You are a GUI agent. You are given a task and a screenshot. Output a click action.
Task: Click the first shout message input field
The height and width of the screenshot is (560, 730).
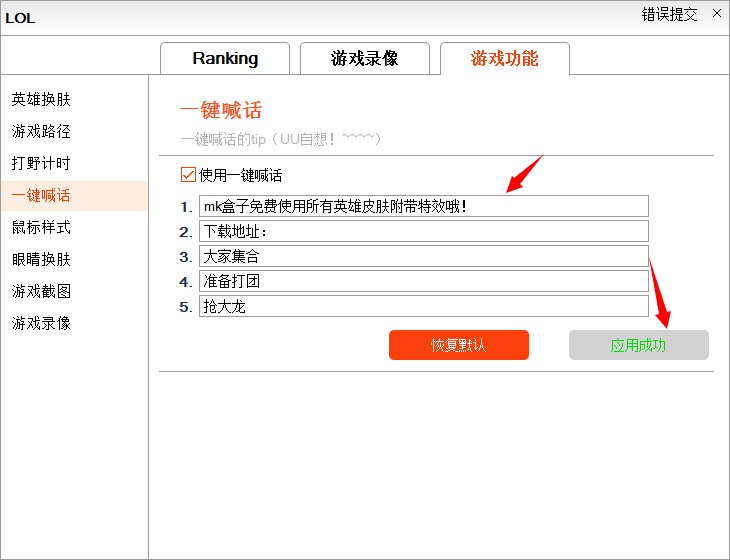point(423,207)
